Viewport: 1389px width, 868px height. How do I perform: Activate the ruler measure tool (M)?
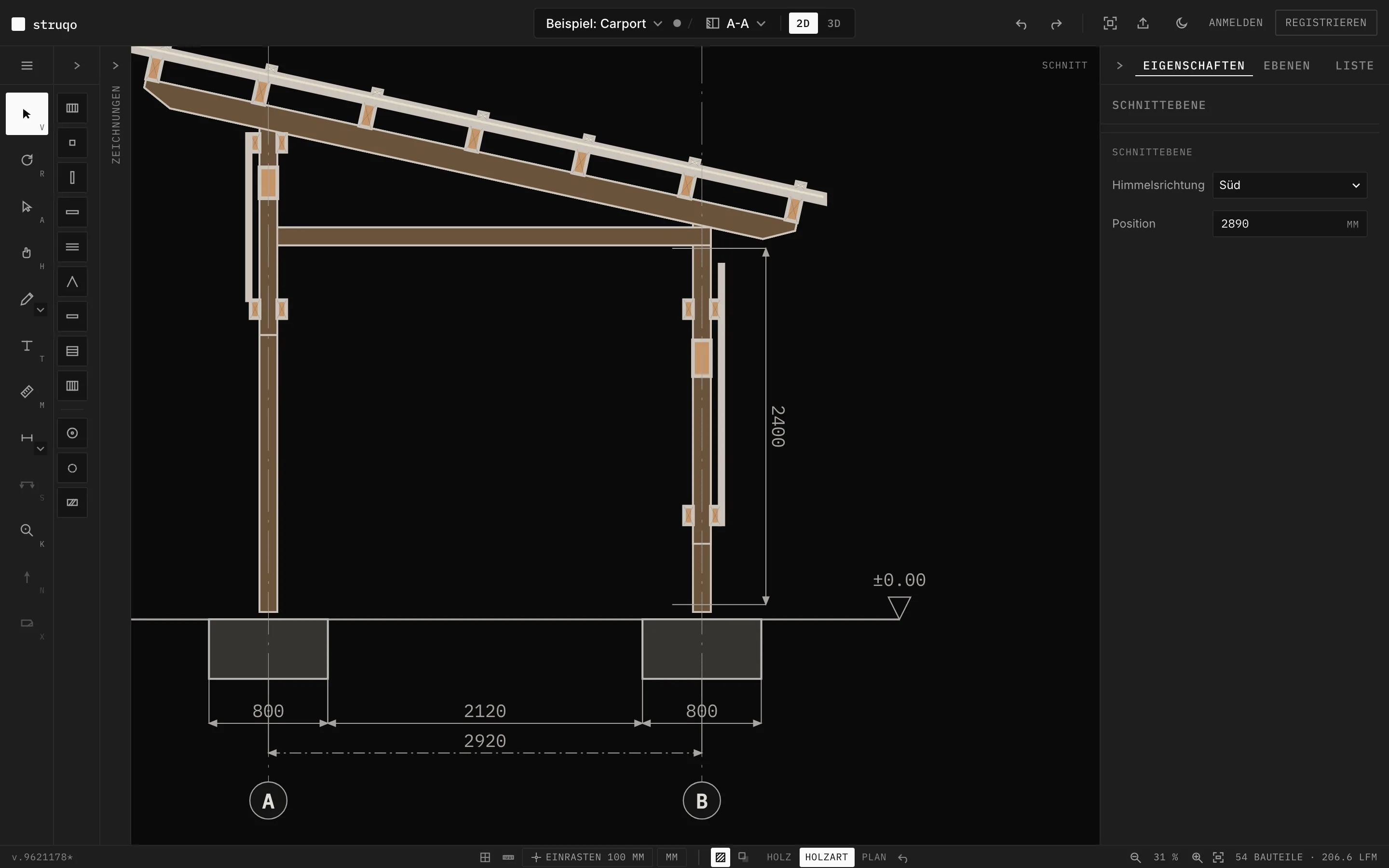point(27,392)
